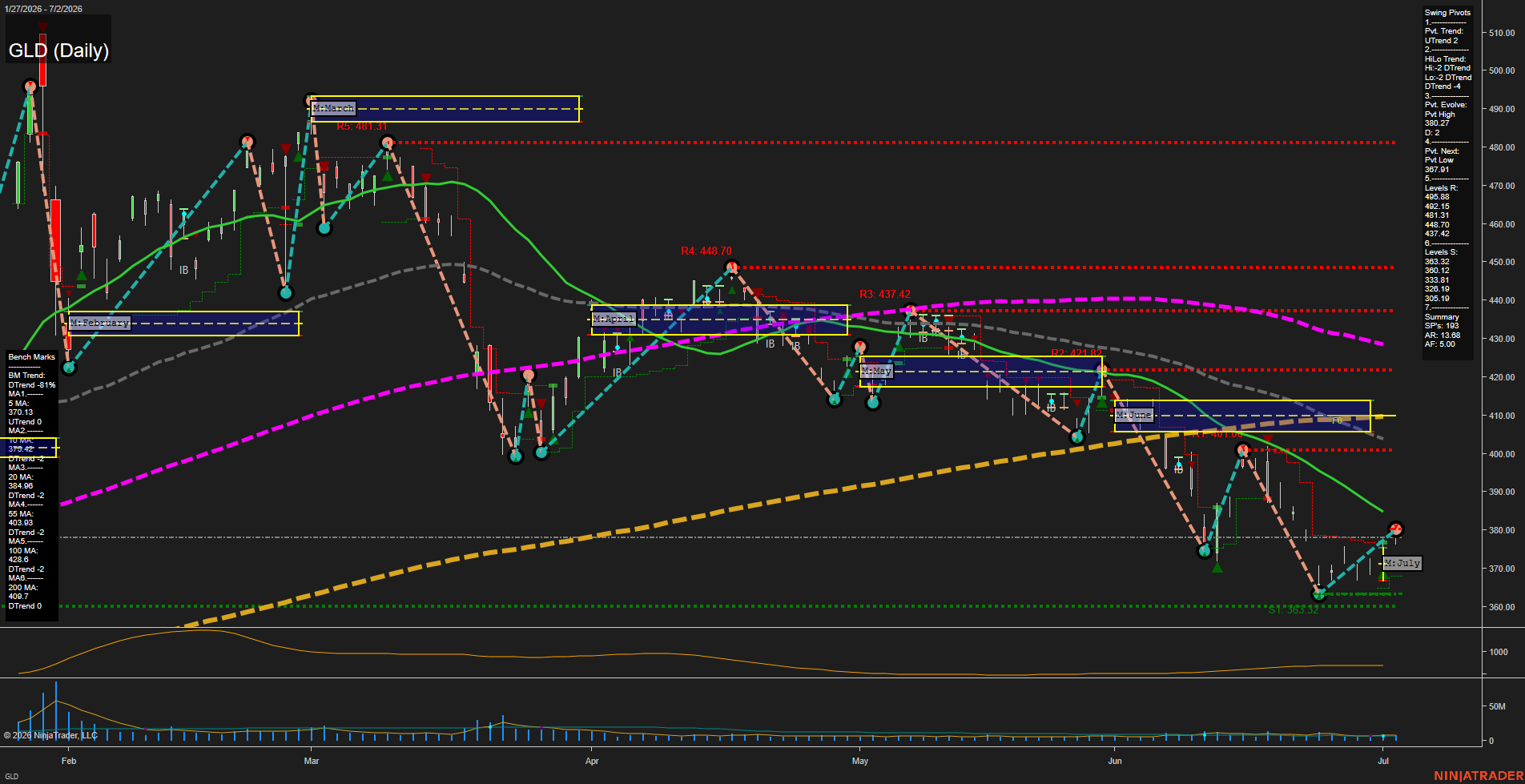Click the Swing Pivots panel heading

click(1447, 13)
